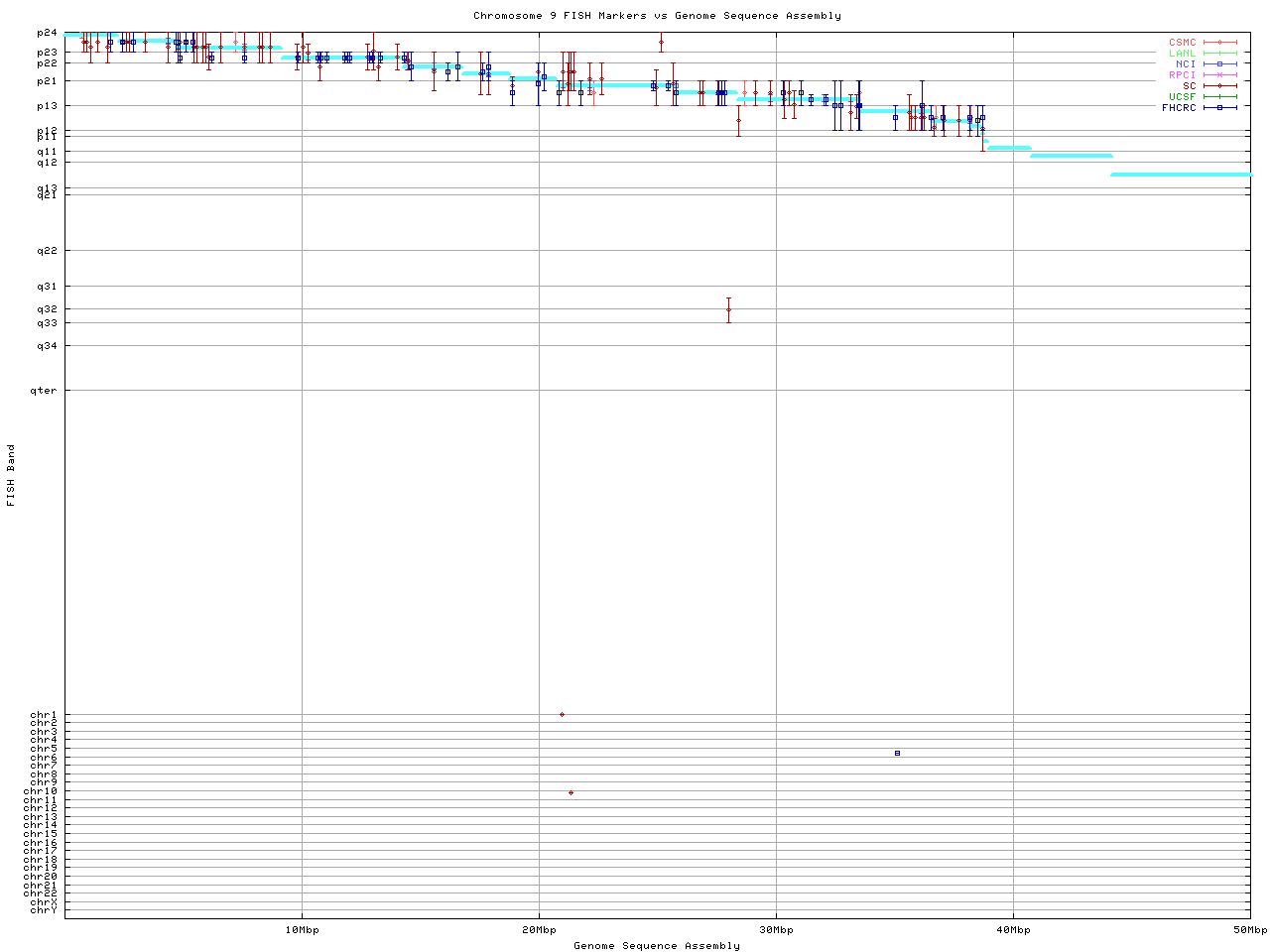Select the red data point on chr10 row
Viewport: 1270px width, 952px height.
coord(571,793)
